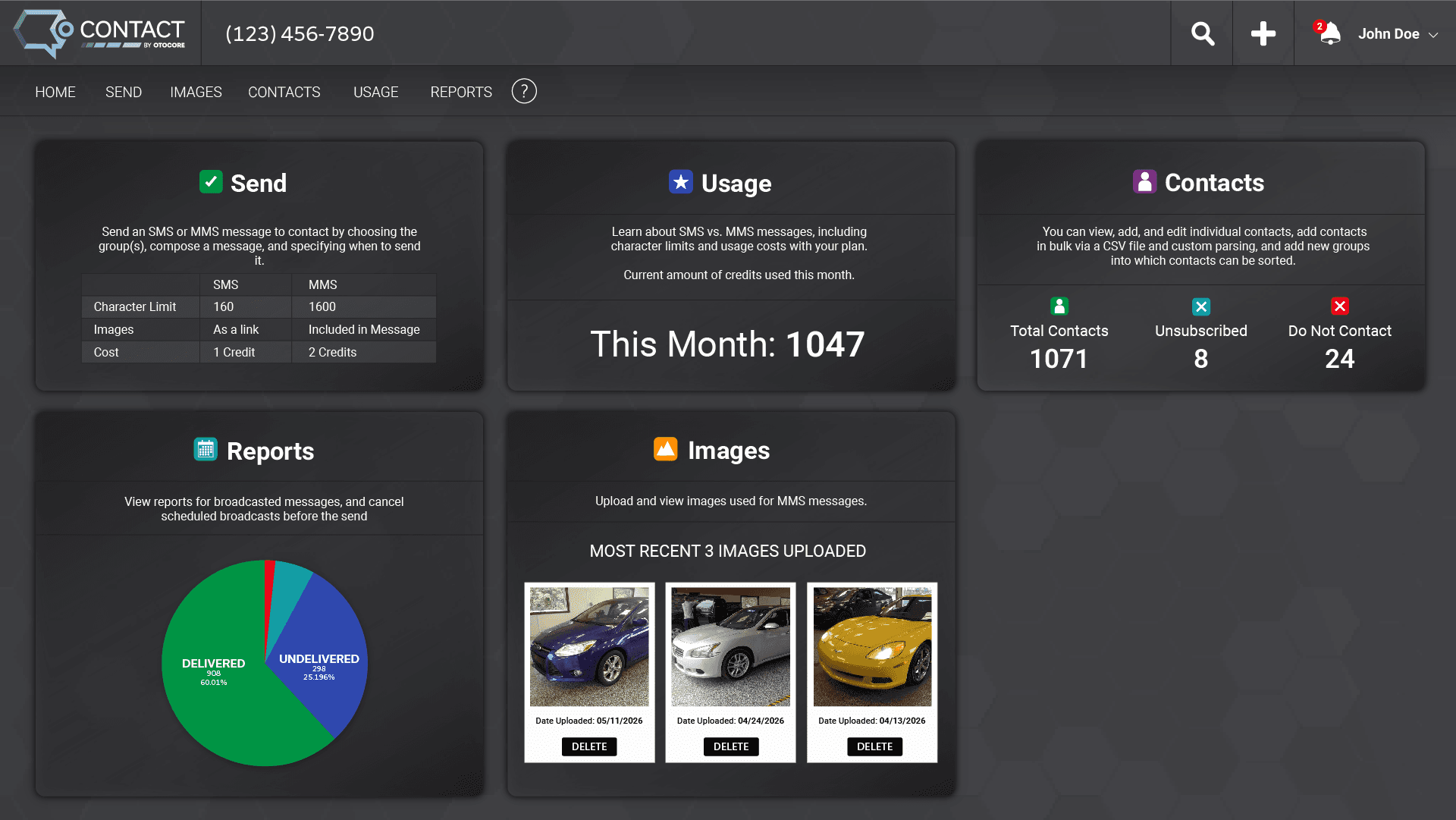
Task: Click the 'As a link' table cell
Action: (236, 329)
